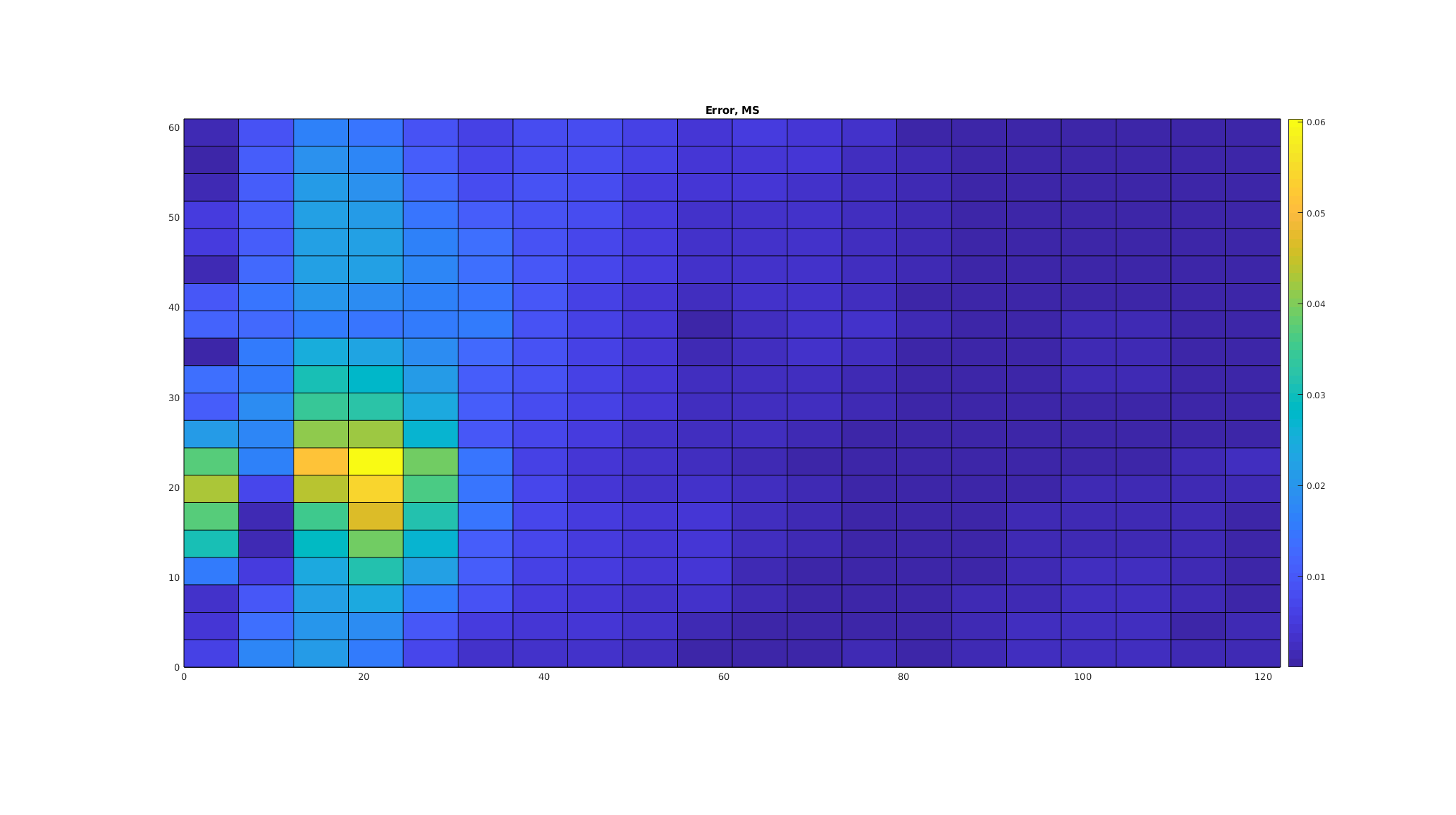Viewport: 1456px width, 815px height.
Task: Click colorbar tick label 0.03
Action: [1315, 395]
